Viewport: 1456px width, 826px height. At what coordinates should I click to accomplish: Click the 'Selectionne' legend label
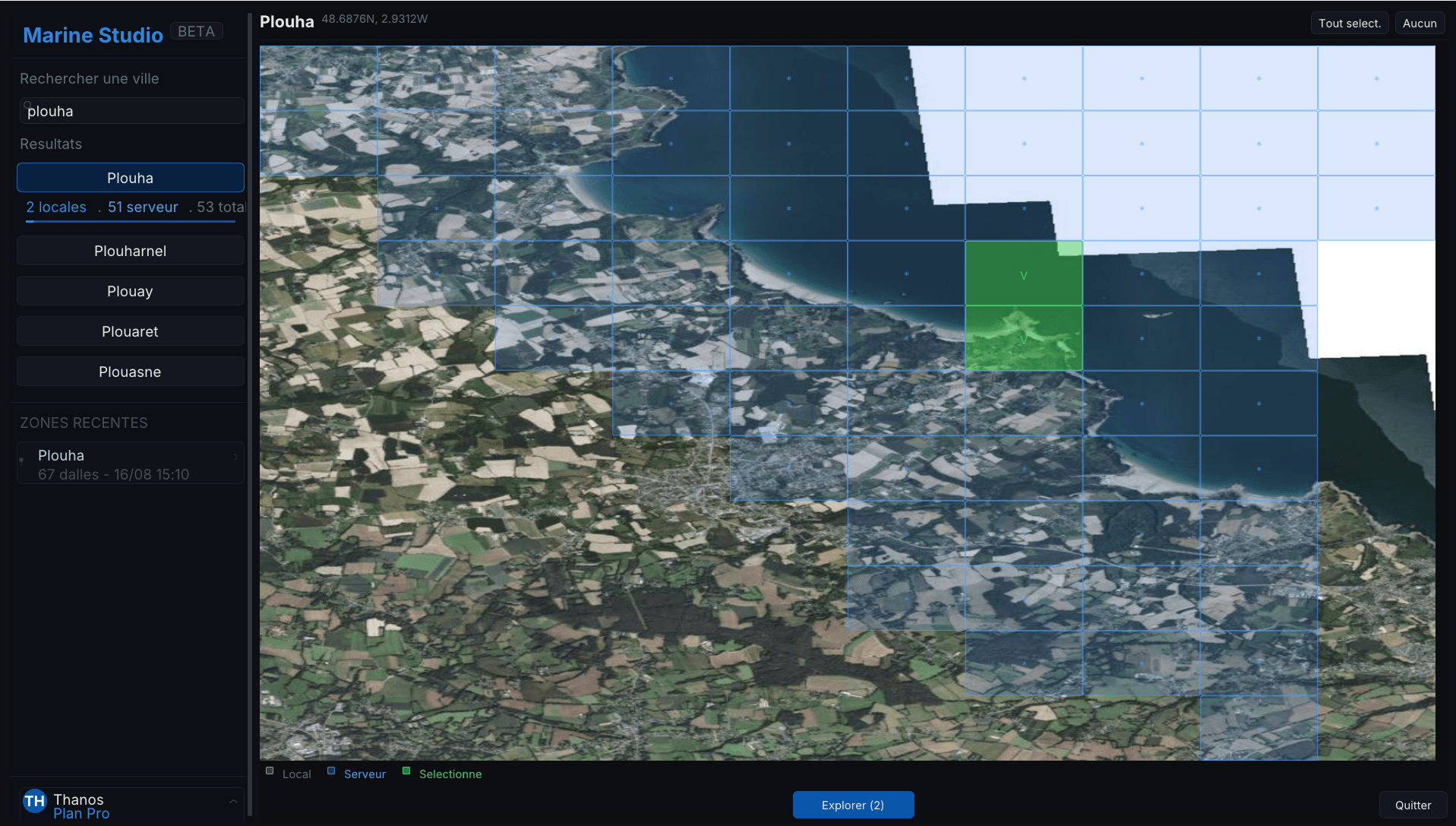[x=450, y=774]
